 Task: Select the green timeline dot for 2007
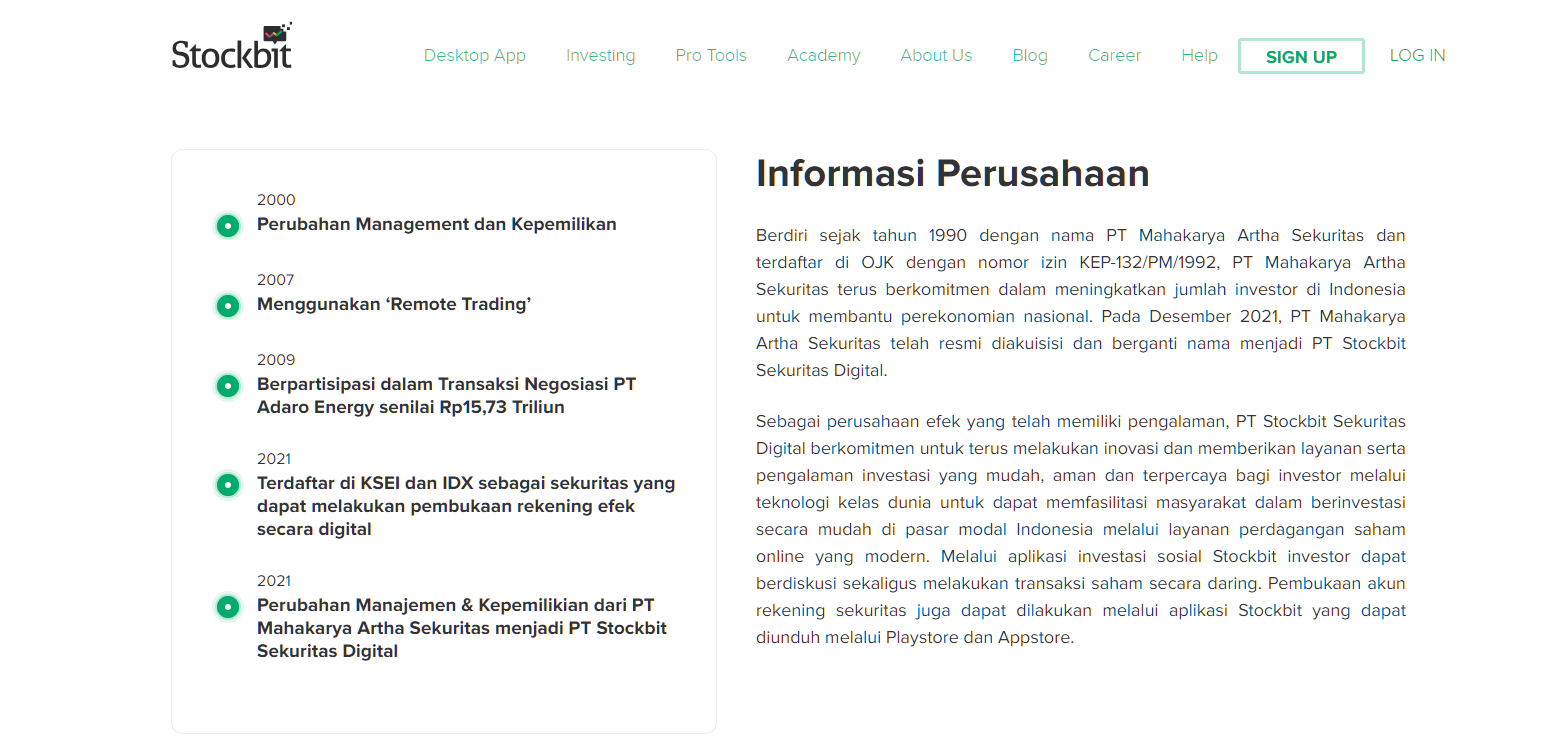pyautogui.click(x=228, y=306)
